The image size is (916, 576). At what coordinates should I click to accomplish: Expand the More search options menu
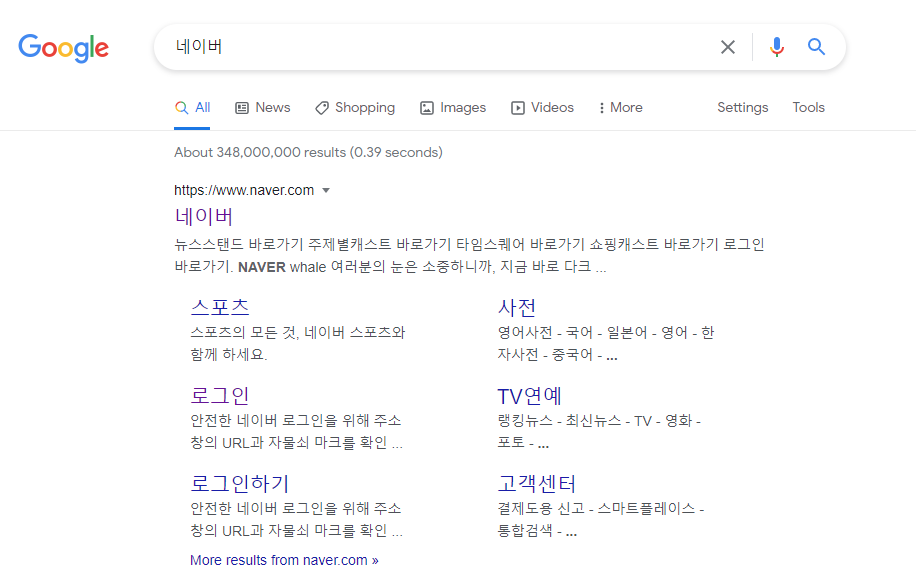point(620,107)
